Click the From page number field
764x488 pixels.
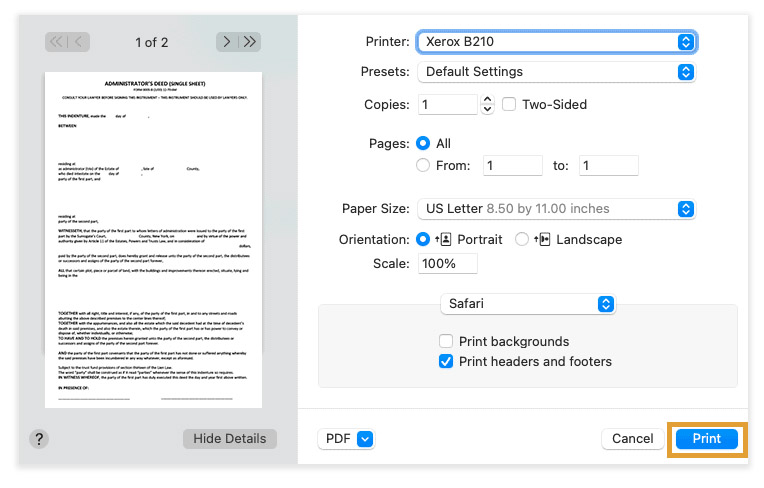[x=513, y=166]
